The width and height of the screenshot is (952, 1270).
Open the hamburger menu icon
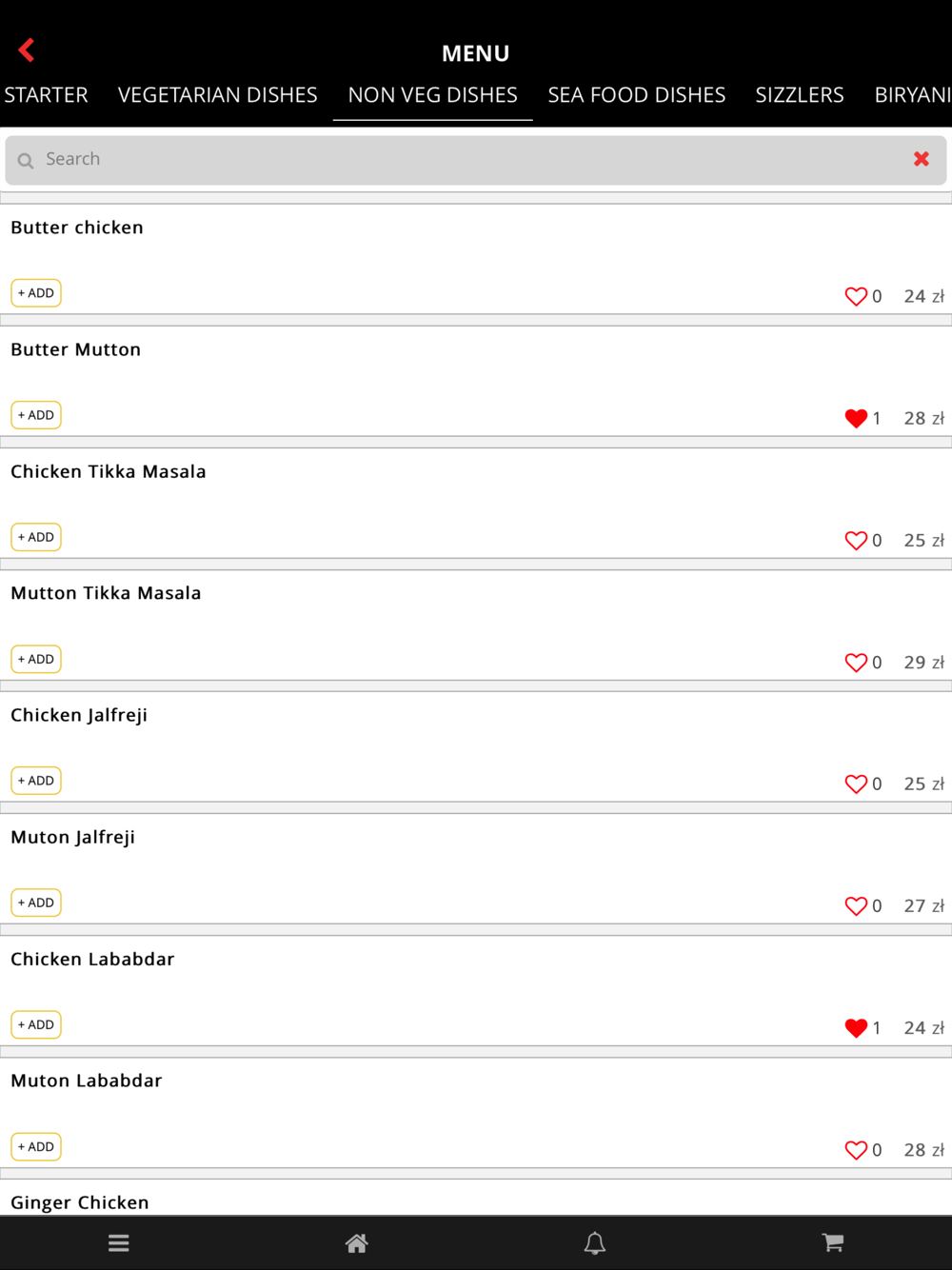pos(119,1242)
